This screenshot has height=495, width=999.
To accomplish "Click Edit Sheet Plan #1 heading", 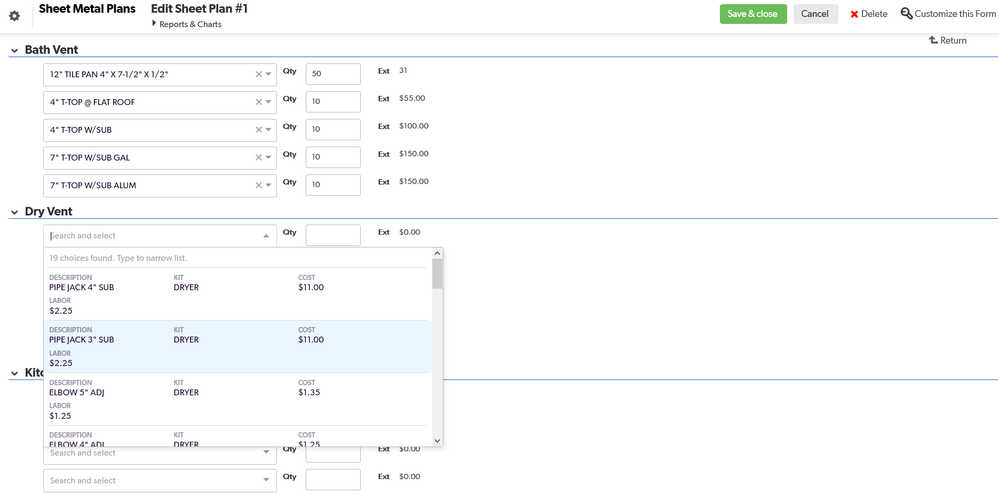I will (x=199, y=9).
